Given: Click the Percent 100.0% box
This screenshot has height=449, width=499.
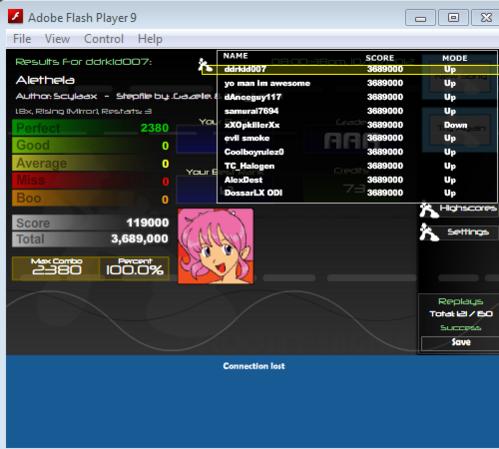Looking at the screenshot, I should pos(135,268).
